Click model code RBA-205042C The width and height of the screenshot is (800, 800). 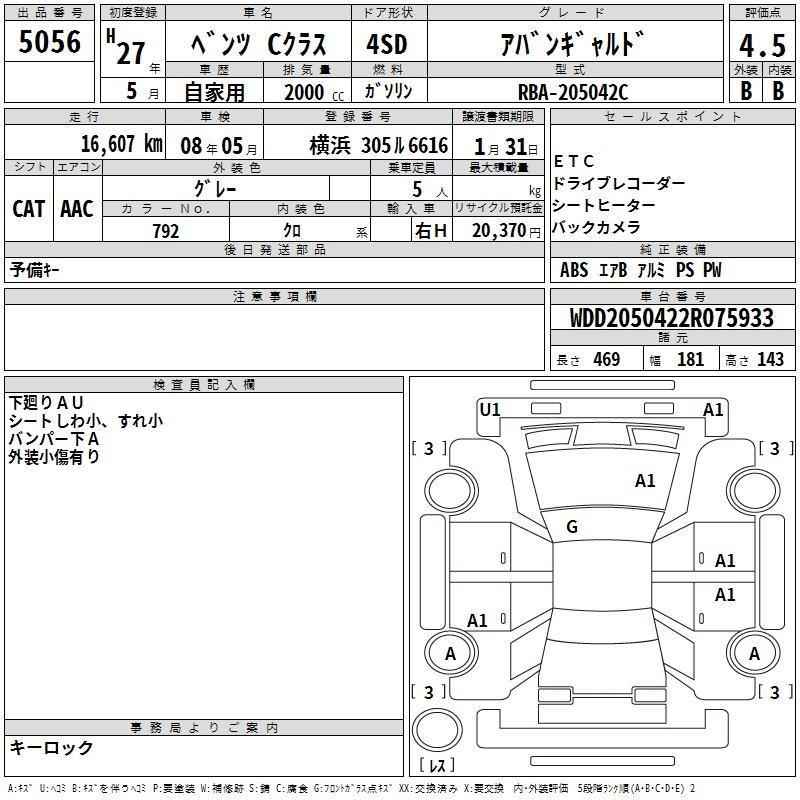[x=573, y=92]
